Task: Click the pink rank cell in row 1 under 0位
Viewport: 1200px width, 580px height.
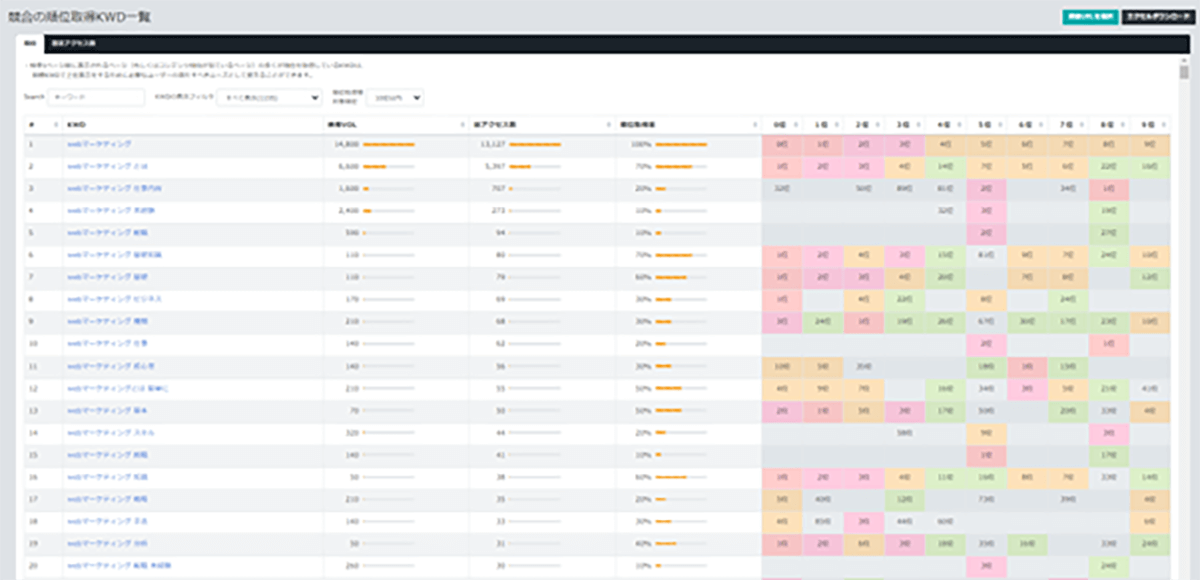Action: point(781,144)
